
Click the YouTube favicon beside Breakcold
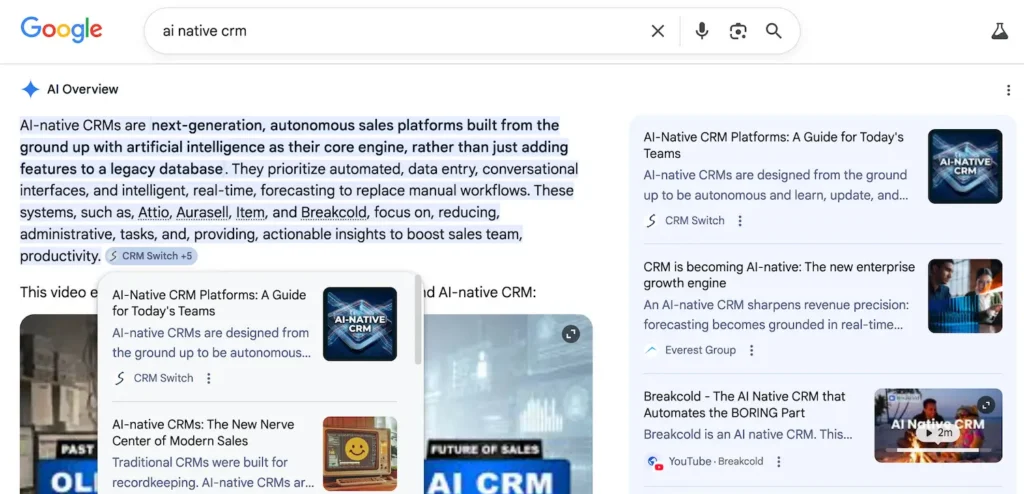(x=654, y=462)
